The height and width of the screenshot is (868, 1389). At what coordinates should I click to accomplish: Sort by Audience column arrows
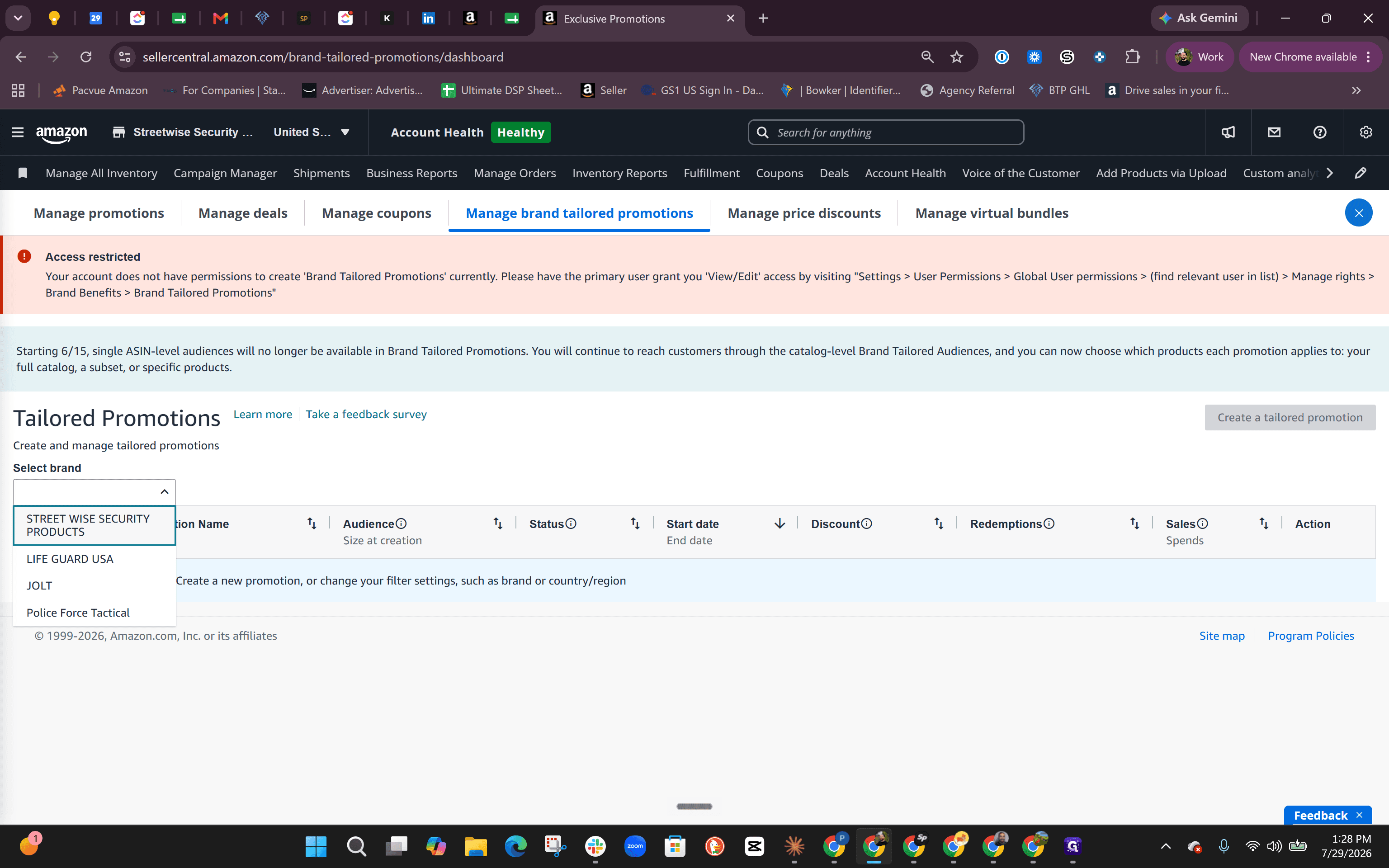point(498,523)
